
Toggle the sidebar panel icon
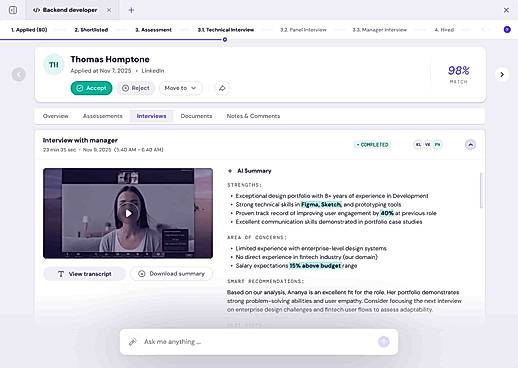pos(13,10)
